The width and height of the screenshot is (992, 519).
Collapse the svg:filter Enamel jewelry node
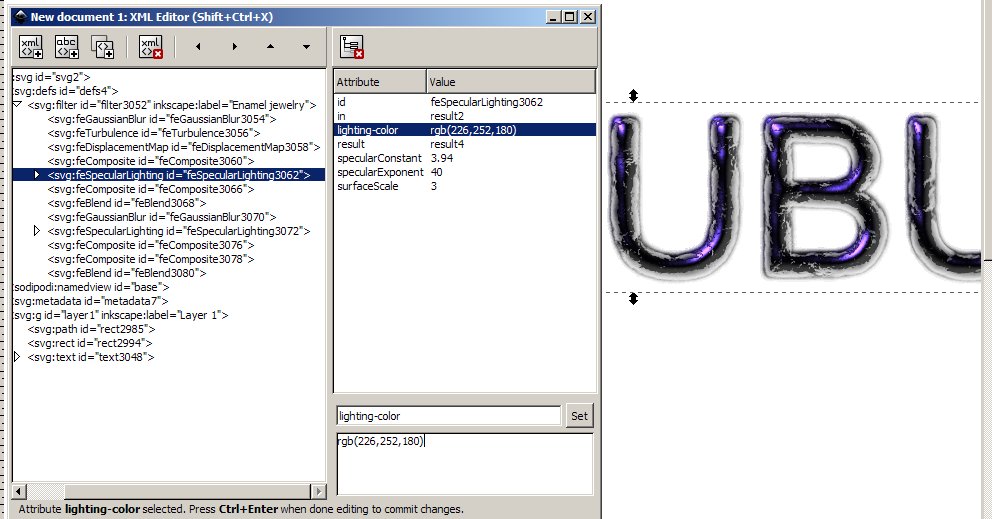click(18, 104)
